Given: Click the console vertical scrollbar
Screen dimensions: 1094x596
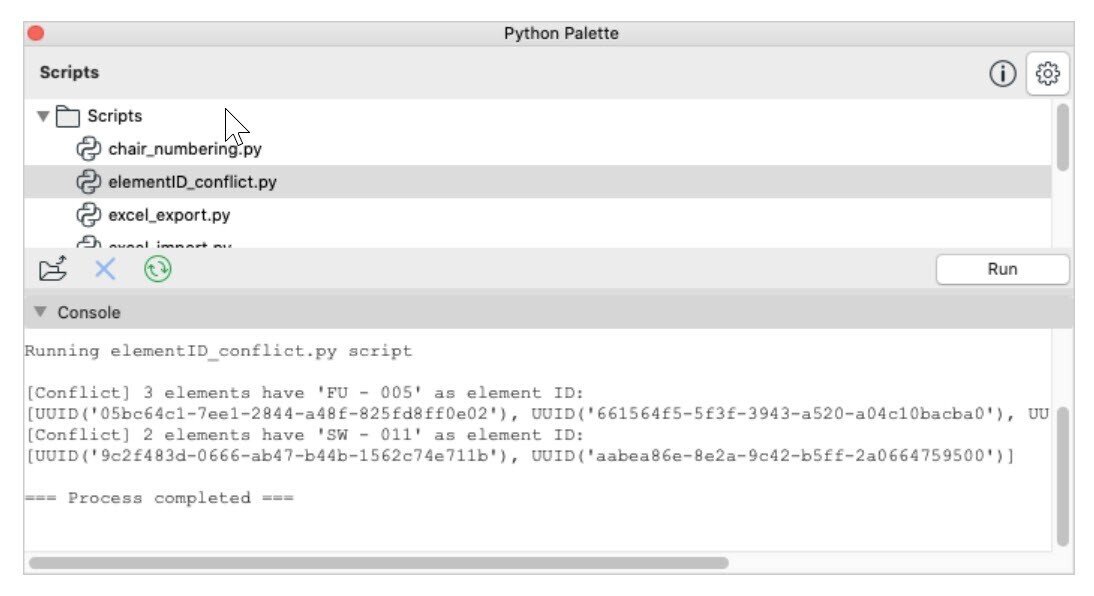Looking at the screenshot, I should 1062,475.
